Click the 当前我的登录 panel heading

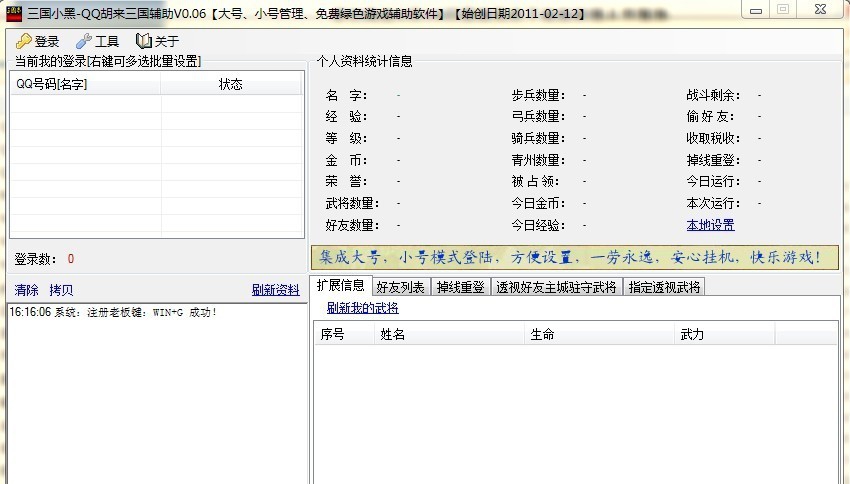[x=108, y=61]
